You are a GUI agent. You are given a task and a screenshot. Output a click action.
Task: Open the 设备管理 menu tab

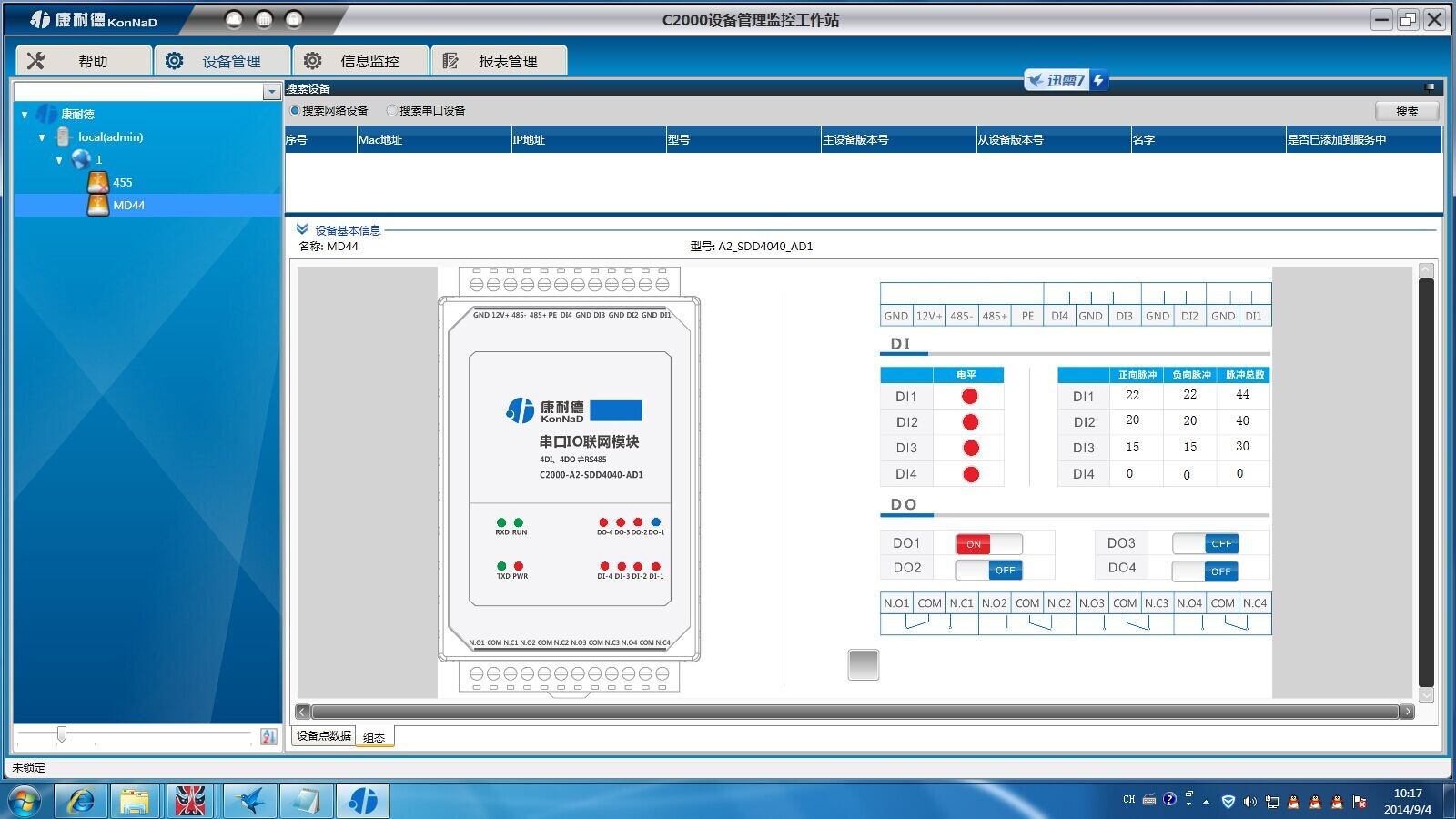[x=222, y=61]
